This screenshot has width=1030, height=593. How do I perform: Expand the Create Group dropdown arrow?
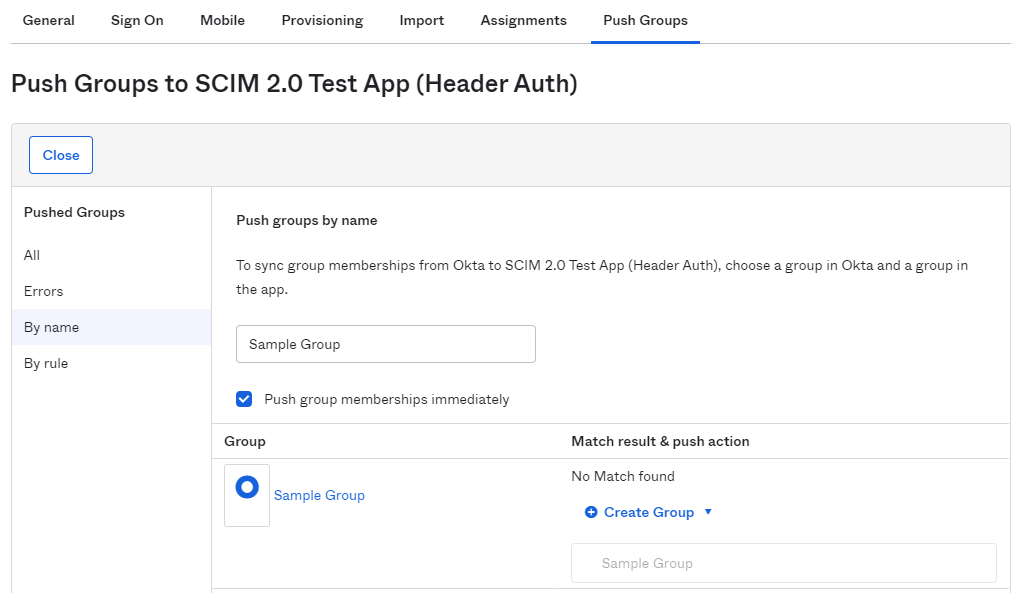point(708,512)
